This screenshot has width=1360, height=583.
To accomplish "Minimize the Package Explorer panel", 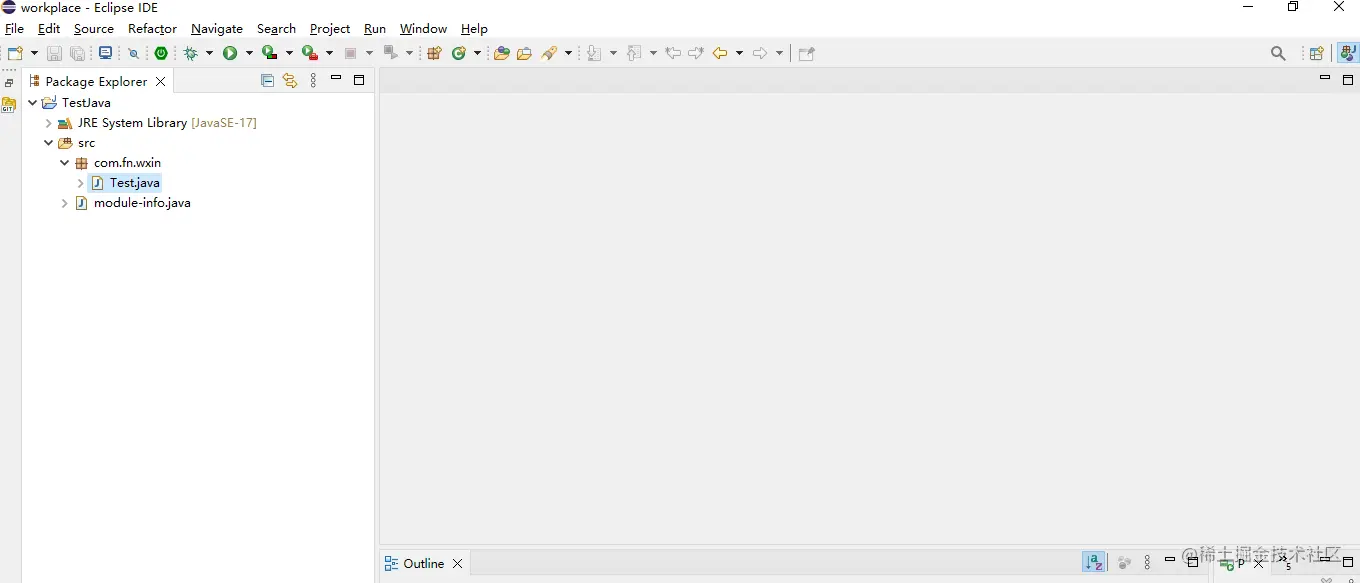I will [336, 78].
